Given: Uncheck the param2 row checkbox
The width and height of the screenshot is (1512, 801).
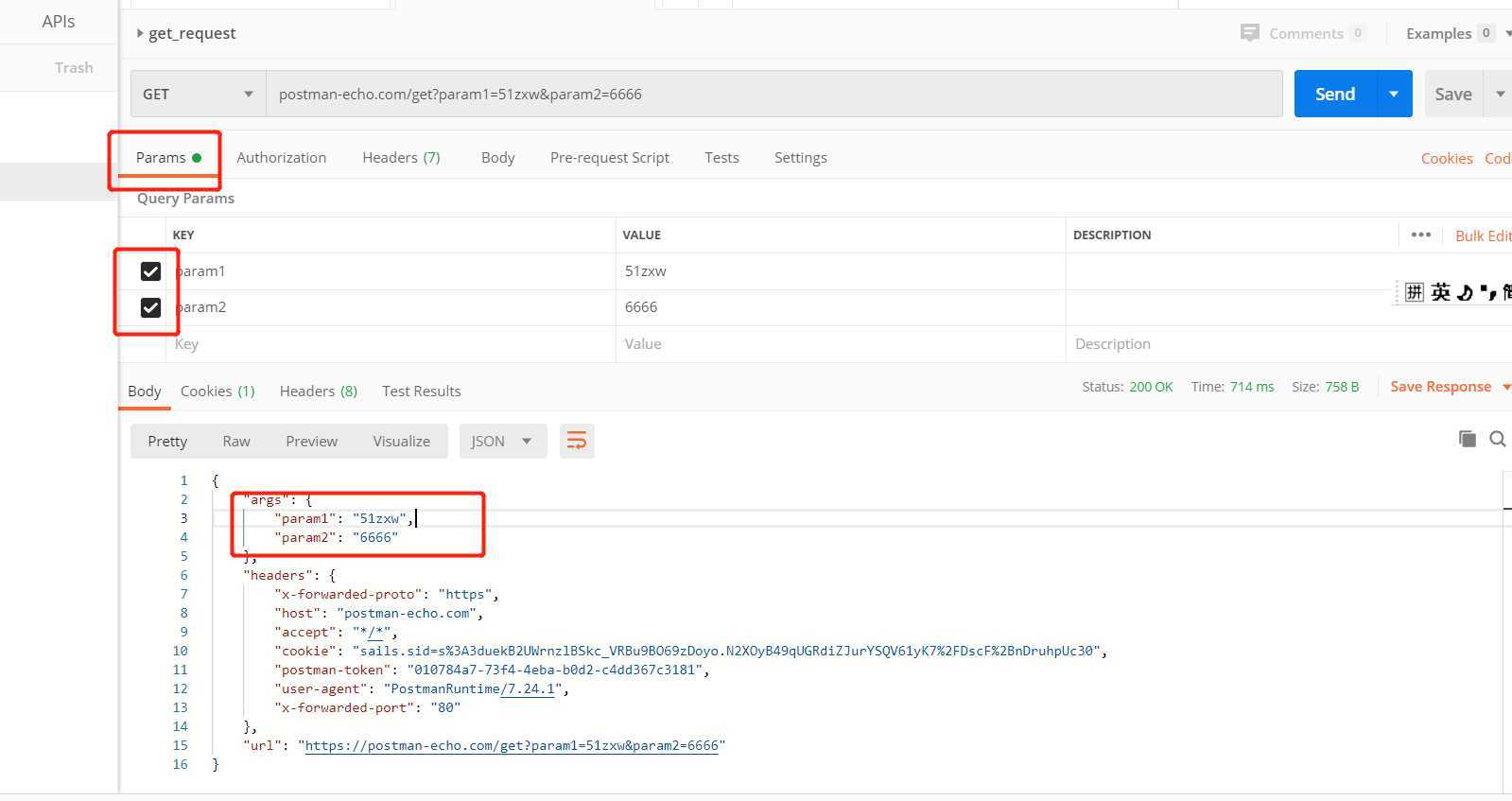Looking at the screenshot, I should pyautogui.click(x=150, y=307).
